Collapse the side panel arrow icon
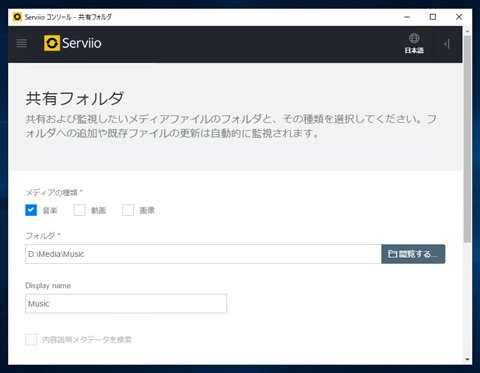 point(447,44)
